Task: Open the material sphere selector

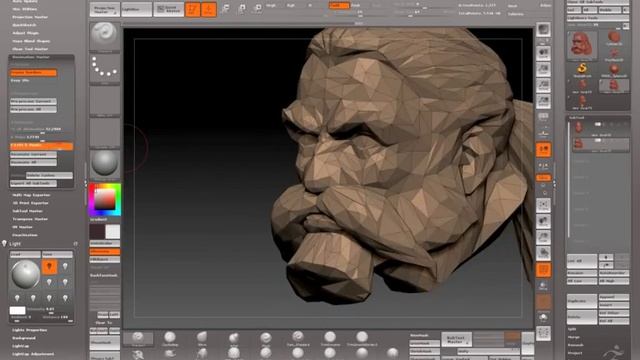Action: point(104,164)
